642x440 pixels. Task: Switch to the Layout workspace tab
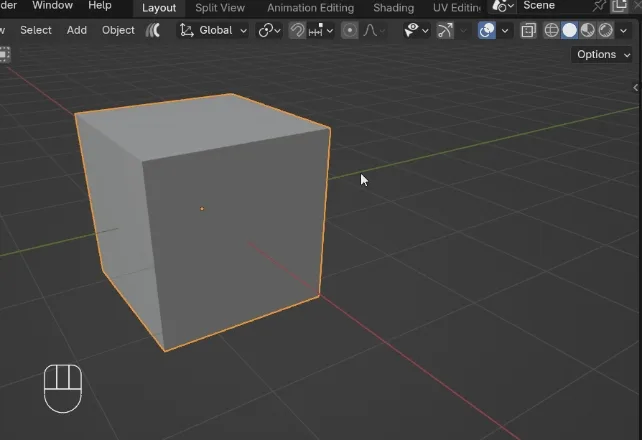(x=159, y=8)
